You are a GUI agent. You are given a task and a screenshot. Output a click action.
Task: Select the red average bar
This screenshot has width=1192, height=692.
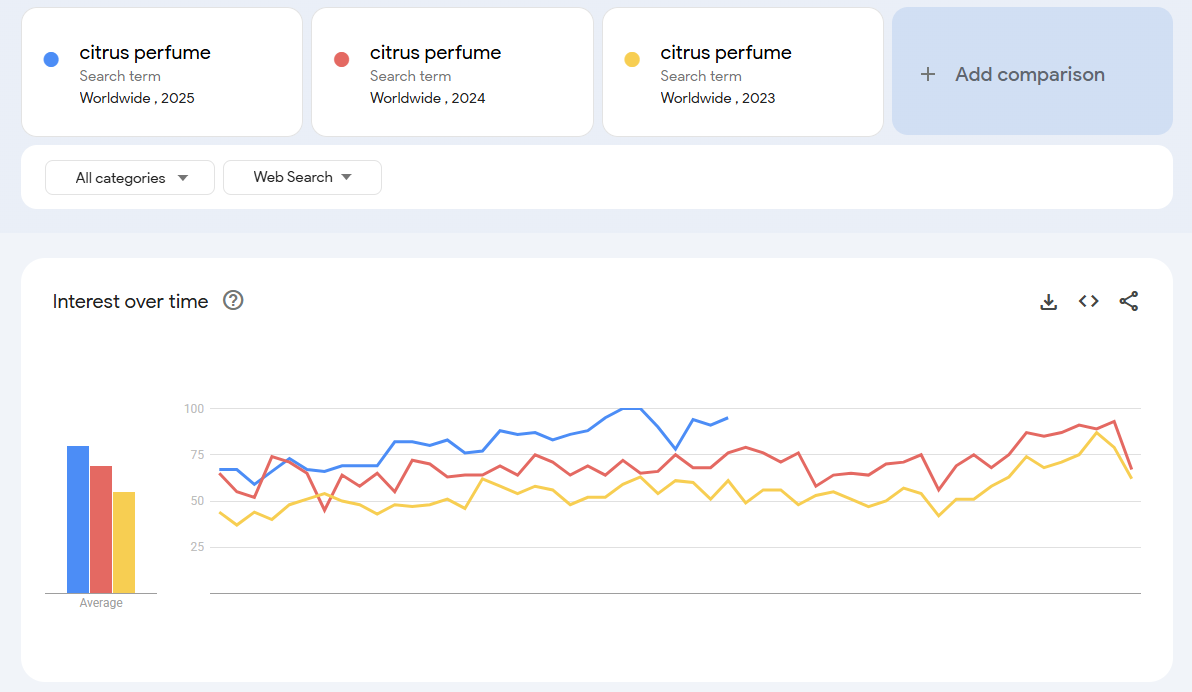tap(101, 529)
